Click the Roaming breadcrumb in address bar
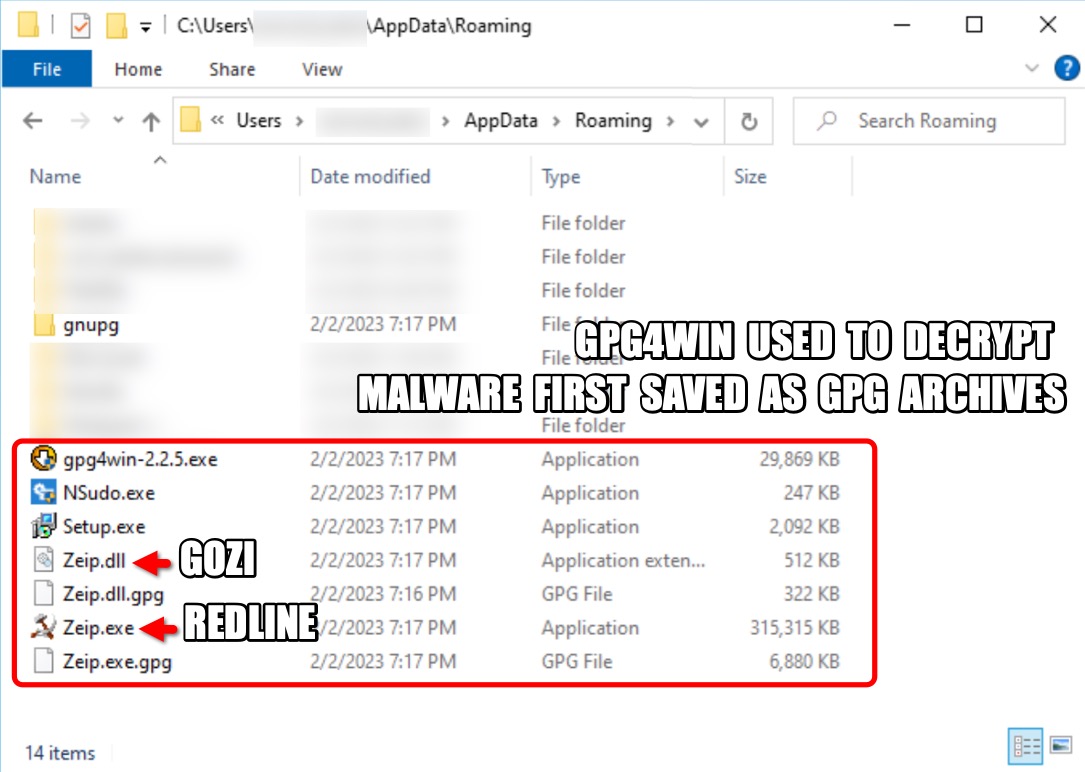 tap(613, 121)
